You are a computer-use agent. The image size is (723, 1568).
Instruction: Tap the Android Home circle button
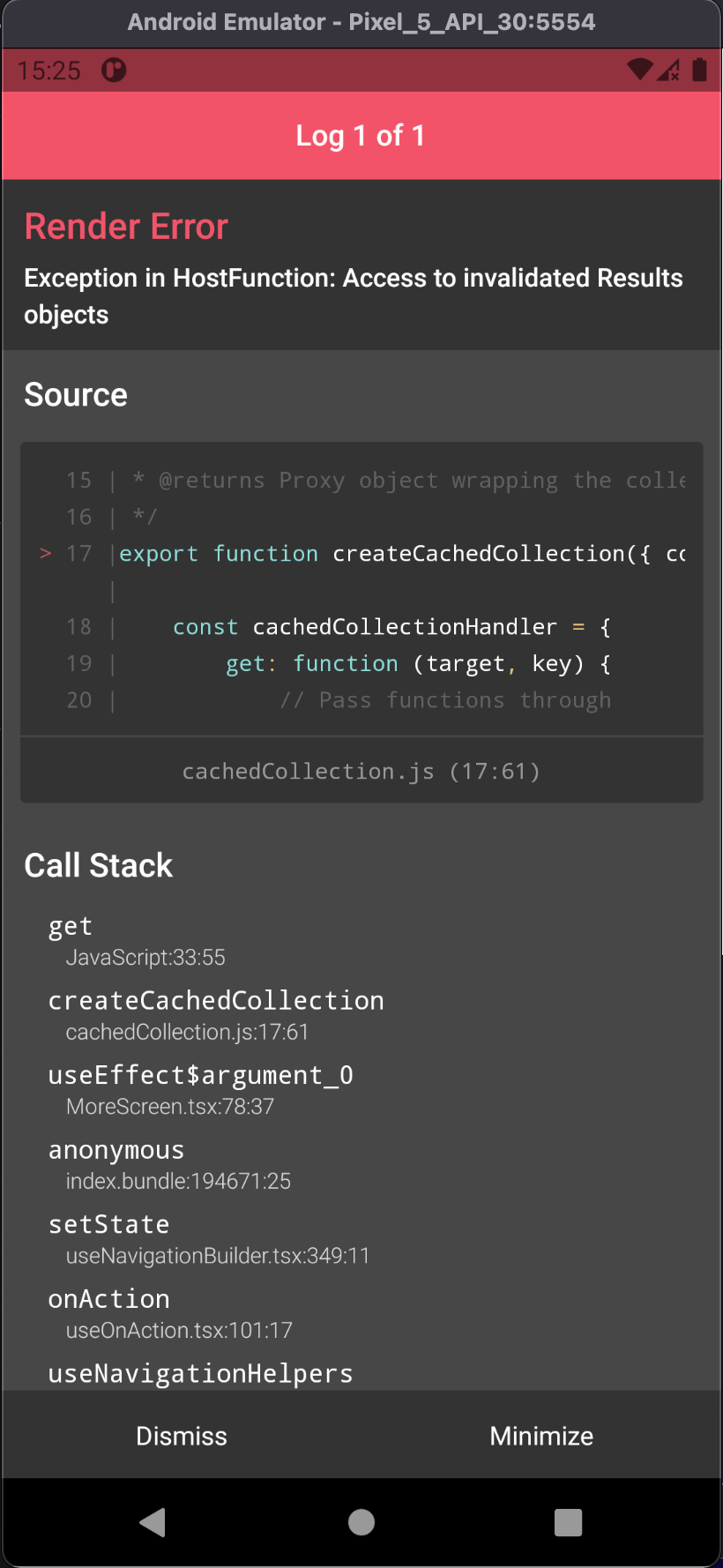[x=361, y=1522]
